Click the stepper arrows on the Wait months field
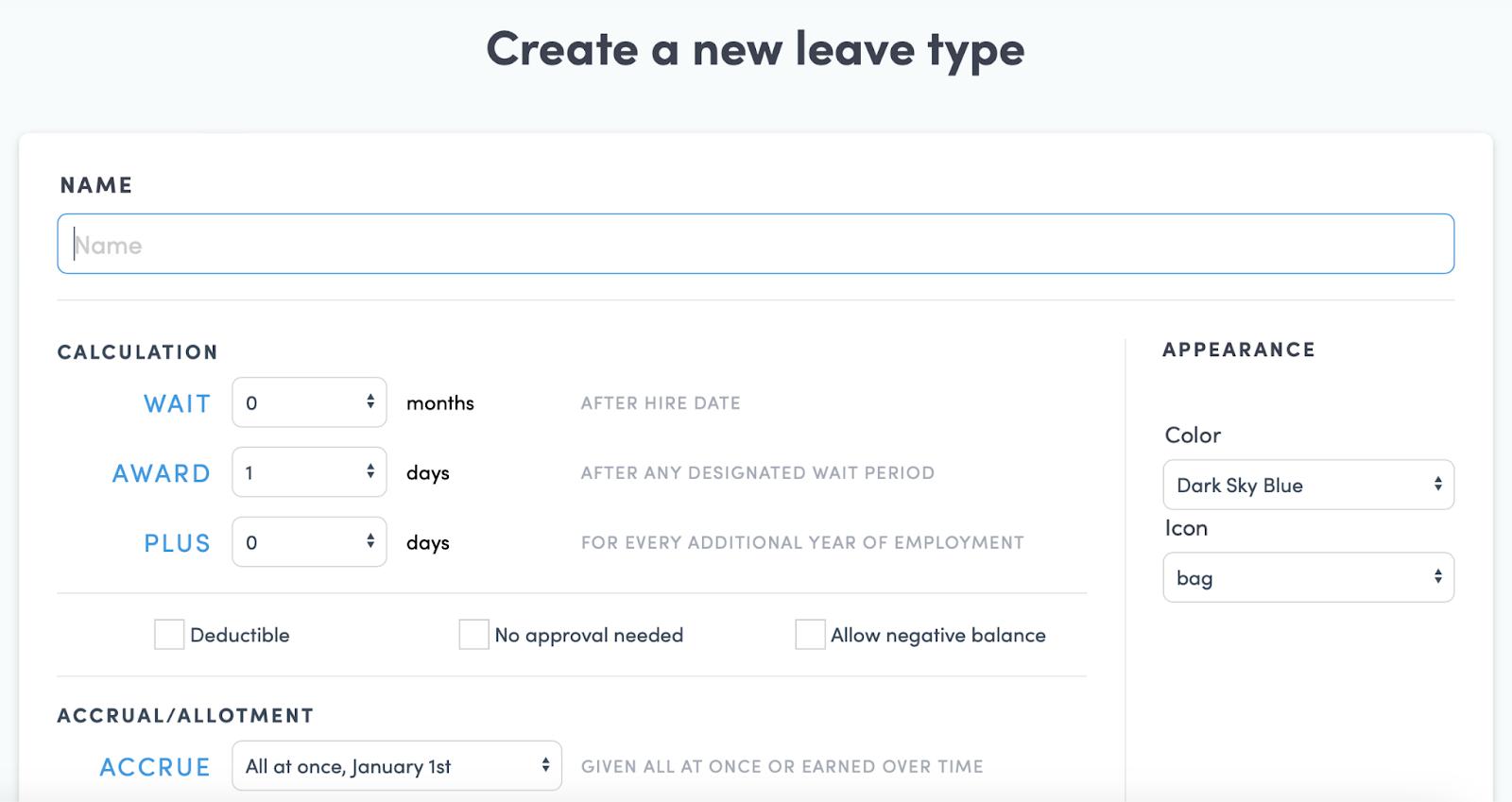Screen dimensions: 1512x802 tap(370, 402)
